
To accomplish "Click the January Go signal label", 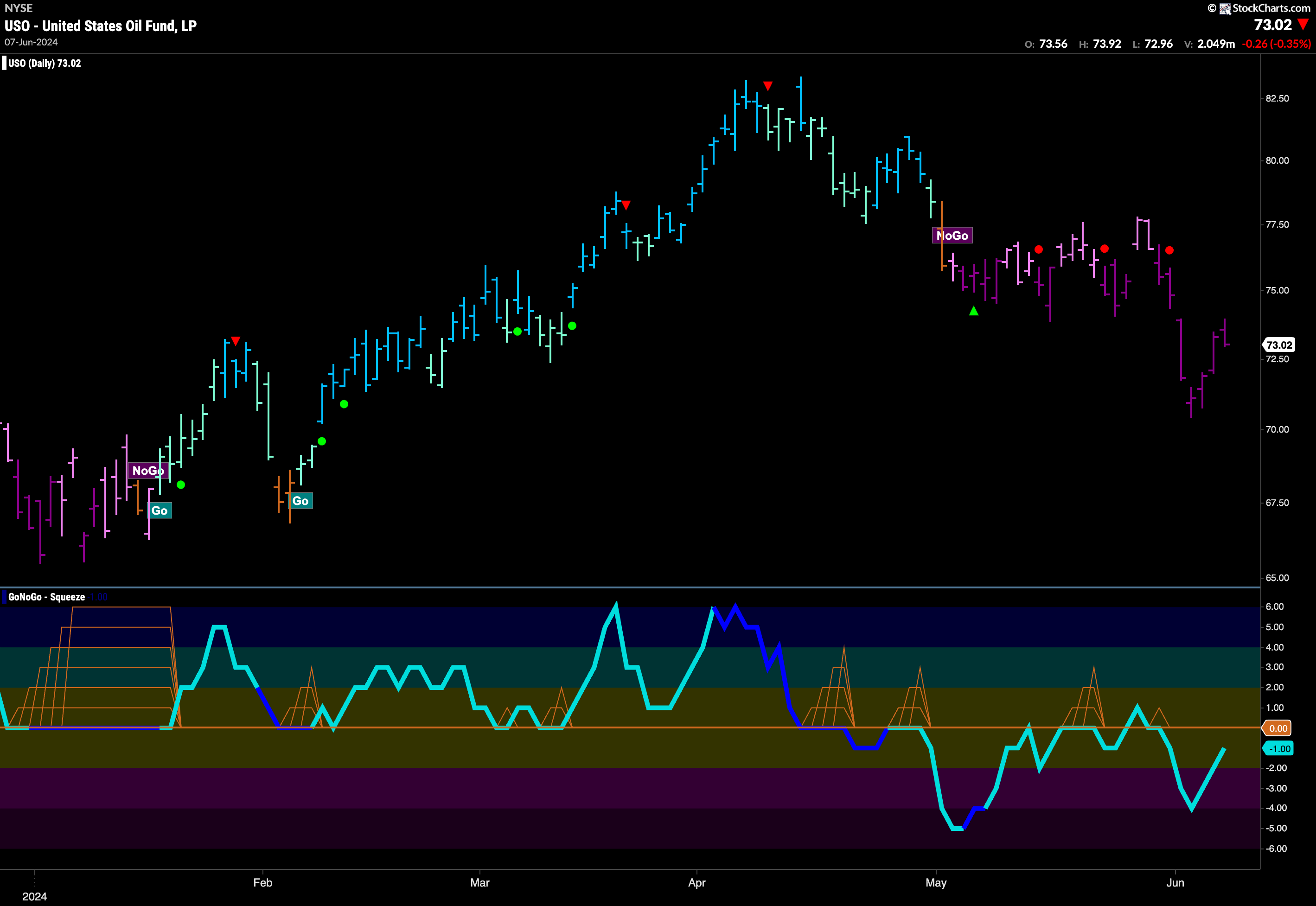I will 160,510.
